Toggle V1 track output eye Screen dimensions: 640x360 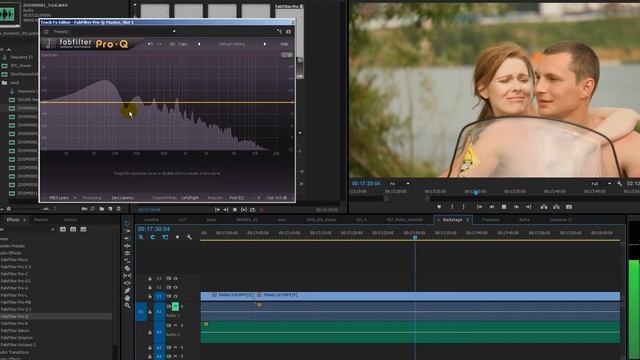176,296
